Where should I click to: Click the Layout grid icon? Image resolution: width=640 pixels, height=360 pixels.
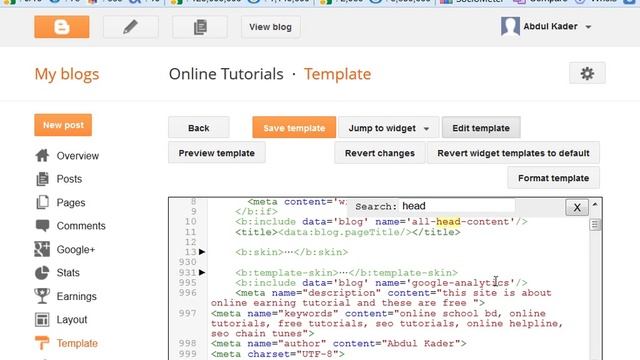tap(42, 320)
